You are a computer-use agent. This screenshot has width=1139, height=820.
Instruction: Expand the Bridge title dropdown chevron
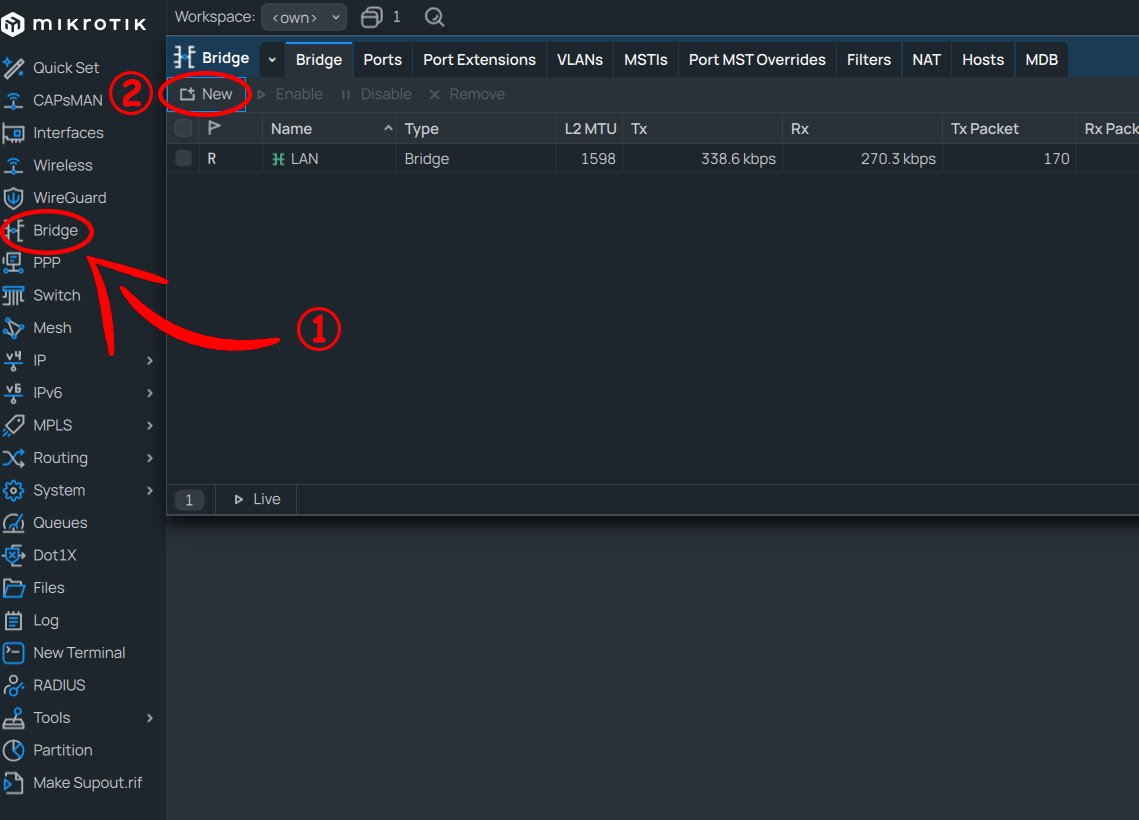click(x=272, y=60)
